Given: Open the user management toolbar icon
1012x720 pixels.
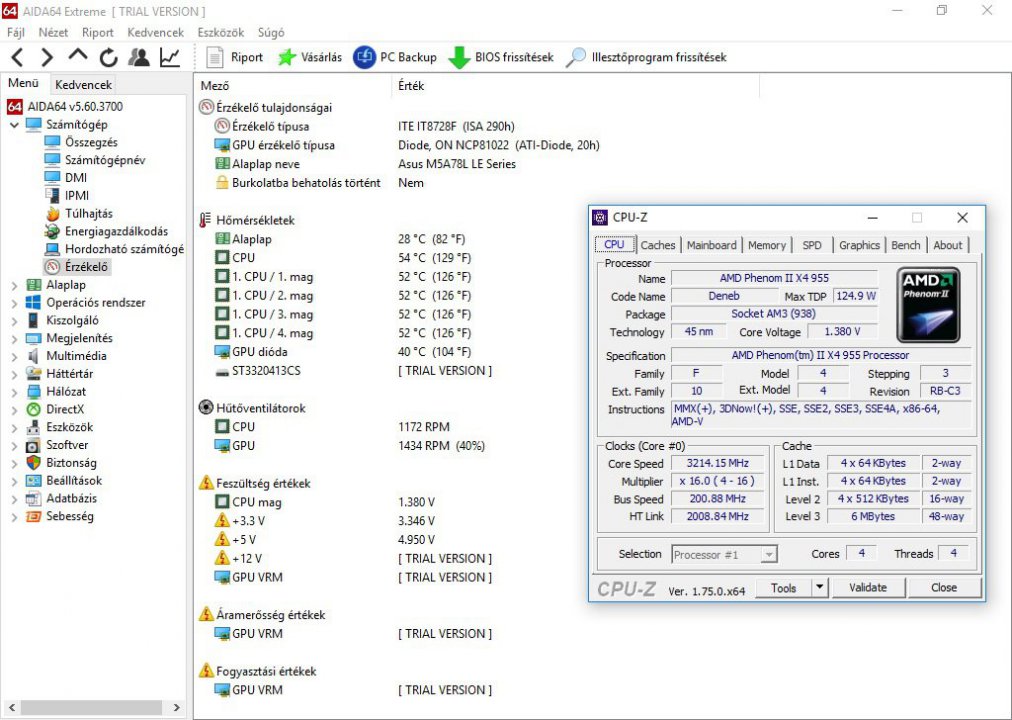Looking at the screenshot, I should pos(139,57).
